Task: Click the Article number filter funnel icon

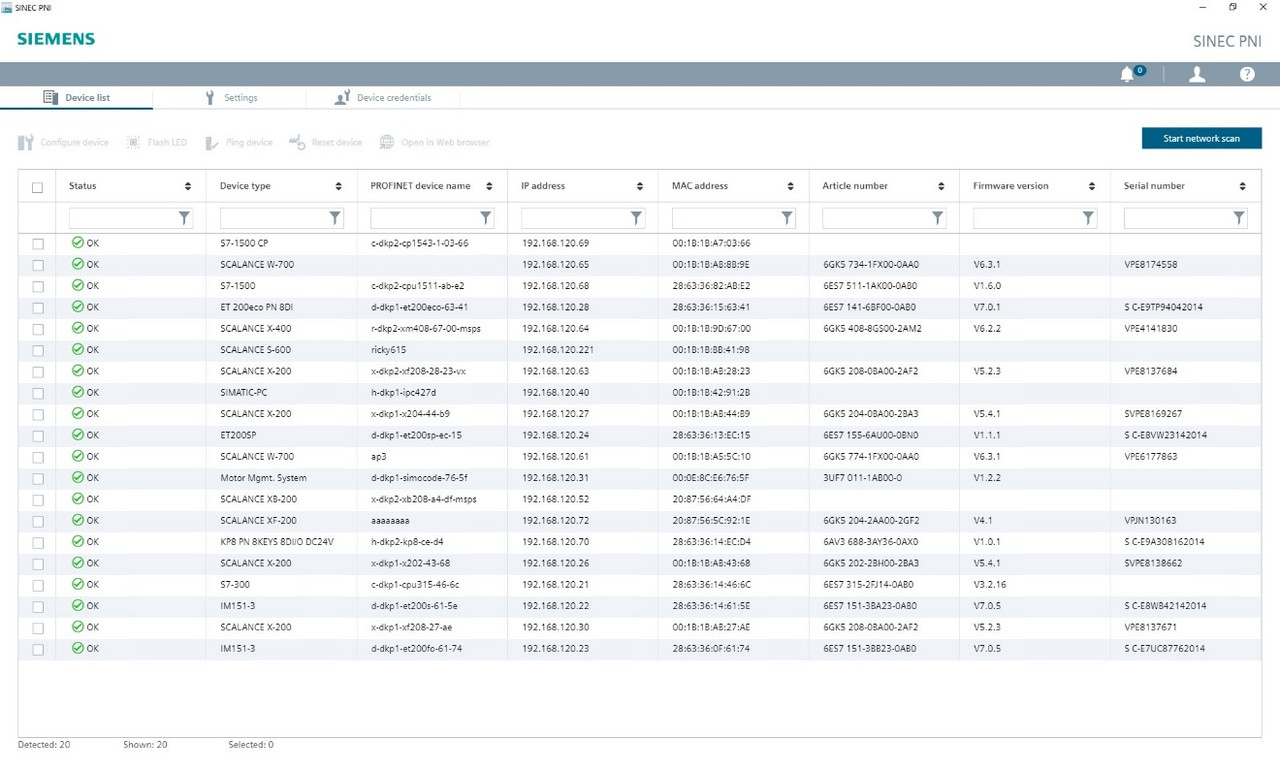Action: click(x=937, y=218)
